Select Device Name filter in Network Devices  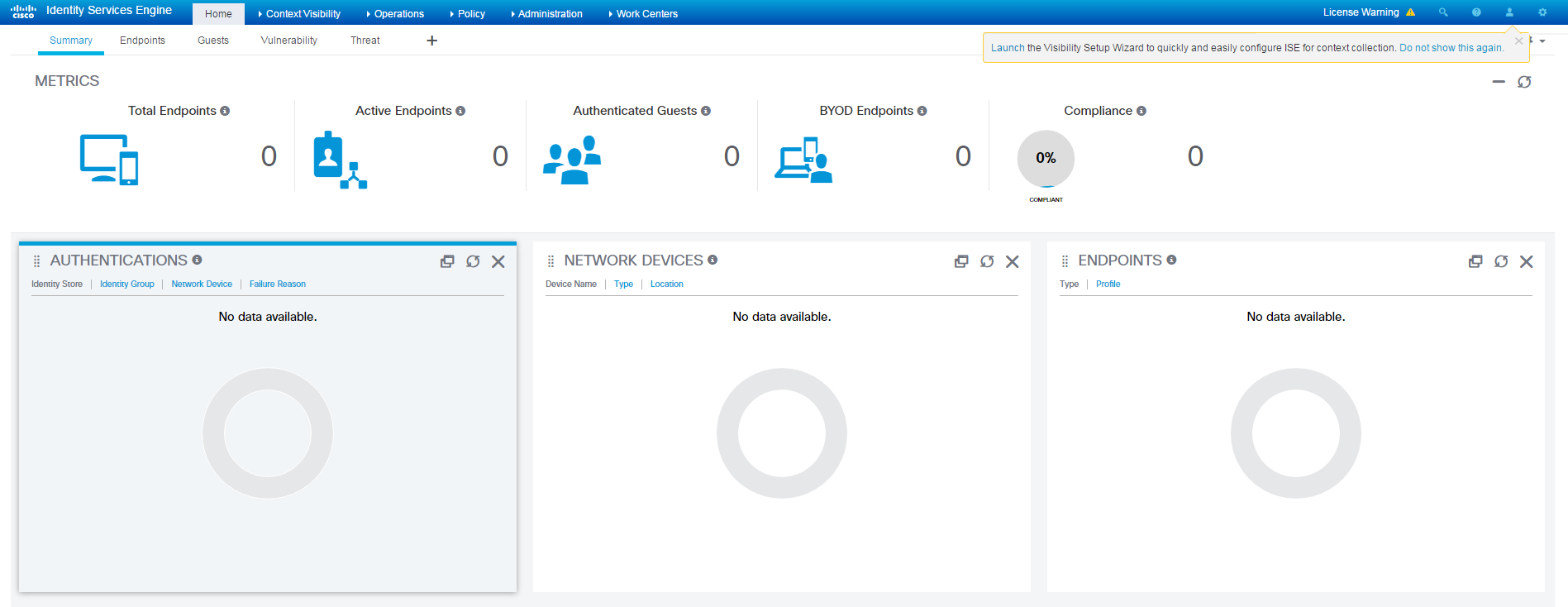571,284
